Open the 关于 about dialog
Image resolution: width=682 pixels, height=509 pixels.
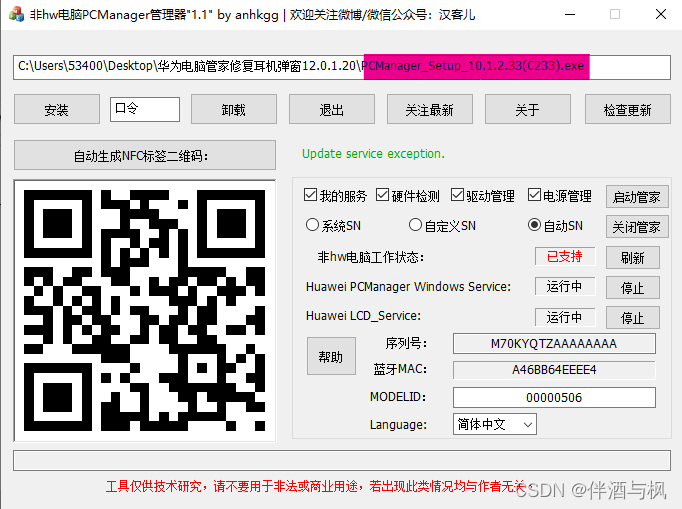coord(528,110)
